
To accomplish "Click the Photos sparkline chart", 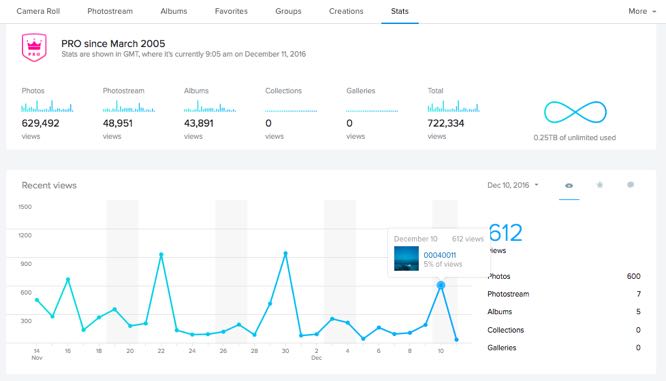I will [47, 106].
